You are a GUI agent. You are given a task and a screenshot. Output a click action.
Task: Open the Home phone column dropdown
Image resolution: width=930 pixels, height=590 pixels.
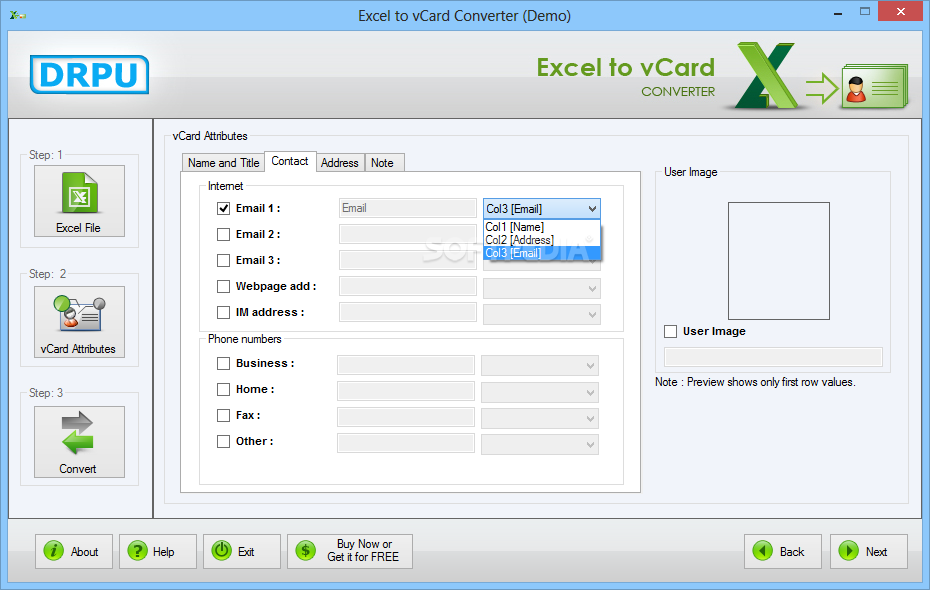pyautogui.click(x=540, y=392)
